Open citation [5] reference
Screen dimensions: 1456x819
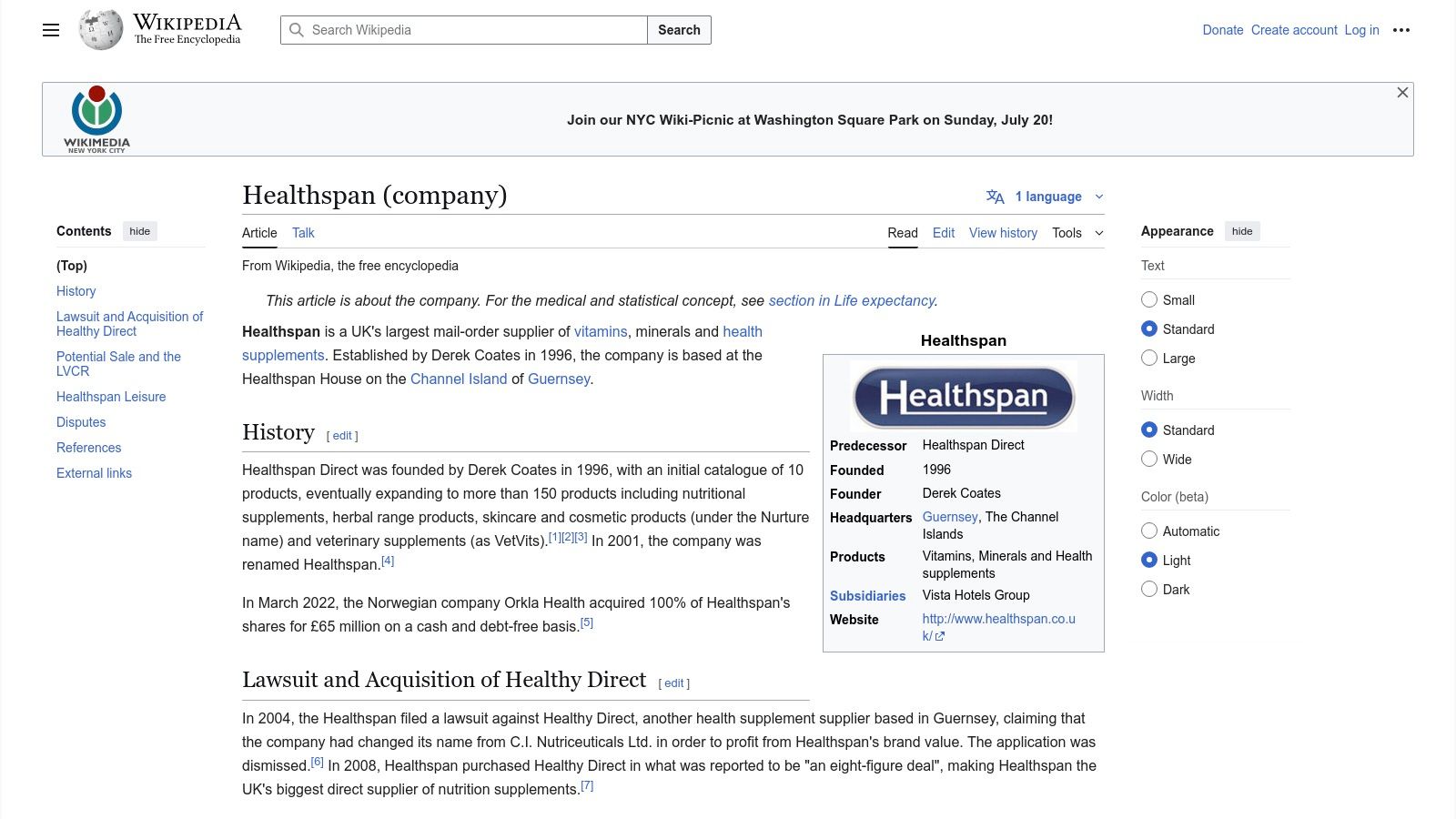tap(587, 622)
